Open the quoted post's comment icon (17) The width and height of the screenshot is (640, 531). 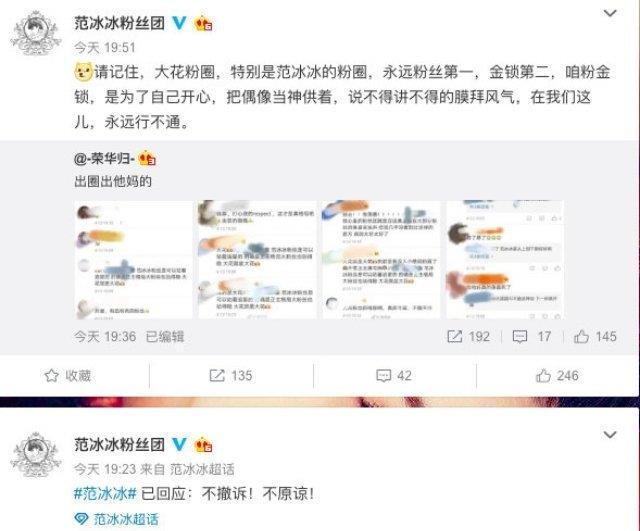520,336
